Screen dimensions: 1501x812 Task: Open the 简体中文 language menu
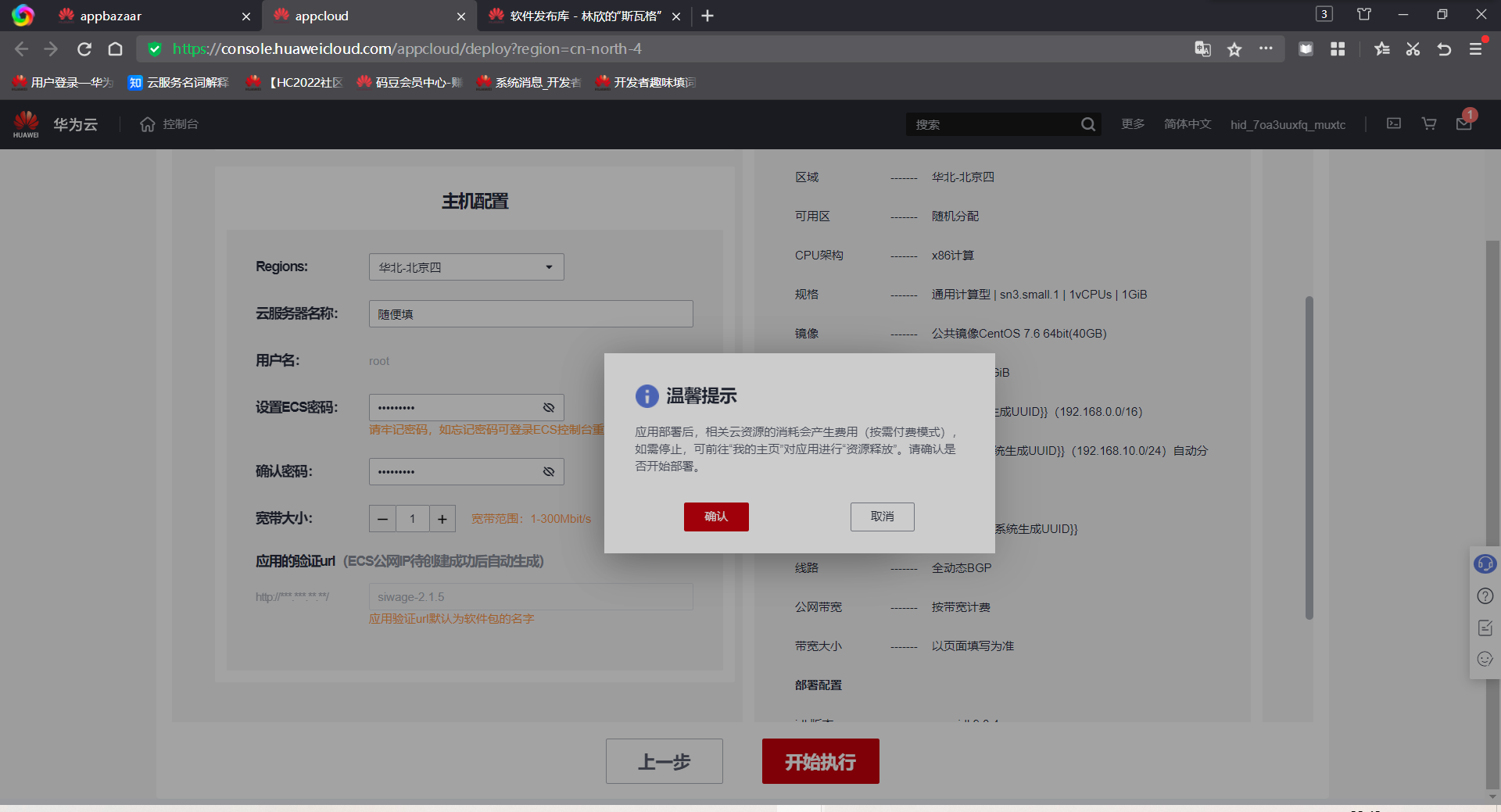[1188, 124]
